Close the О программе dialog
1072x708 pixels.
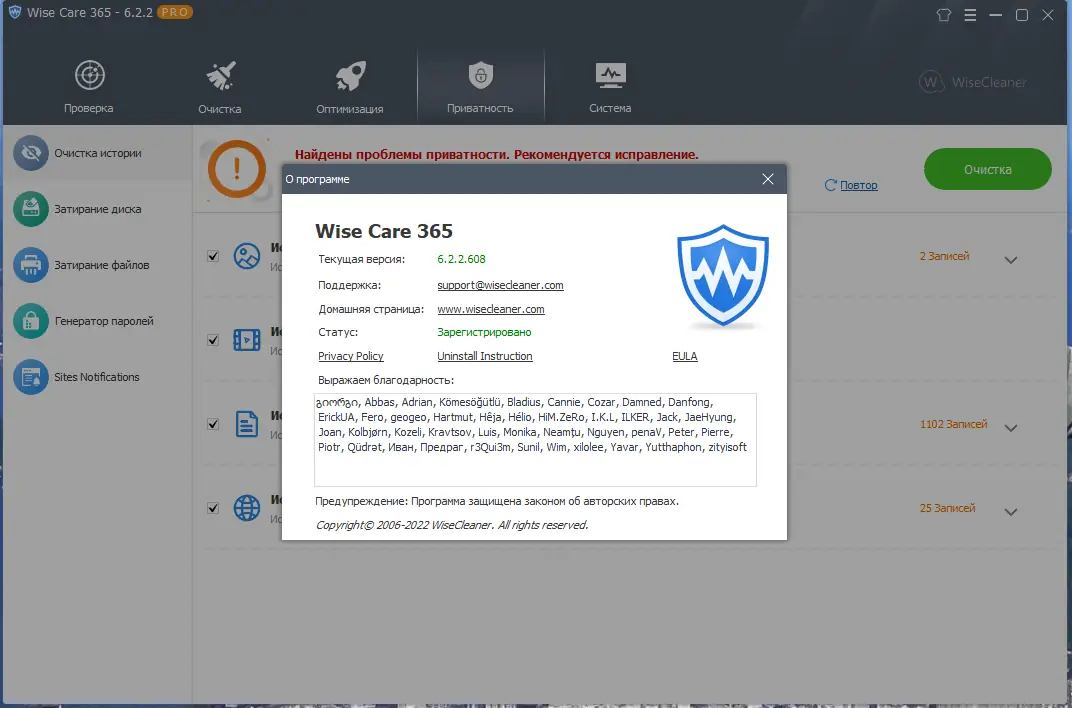pos(768,179)
